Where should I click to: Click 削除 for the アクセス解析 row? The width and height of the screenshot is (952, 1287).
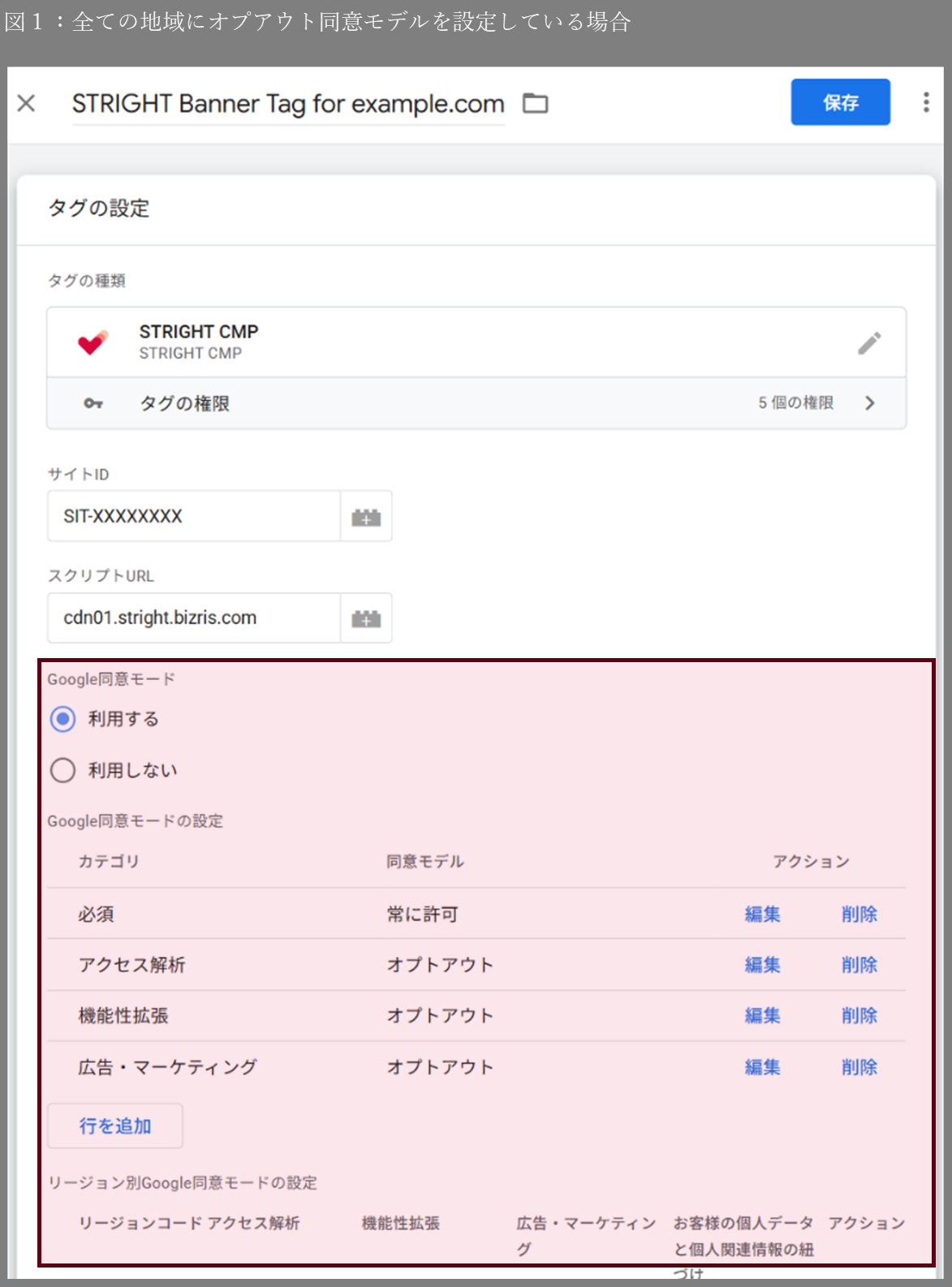[859, 965]
